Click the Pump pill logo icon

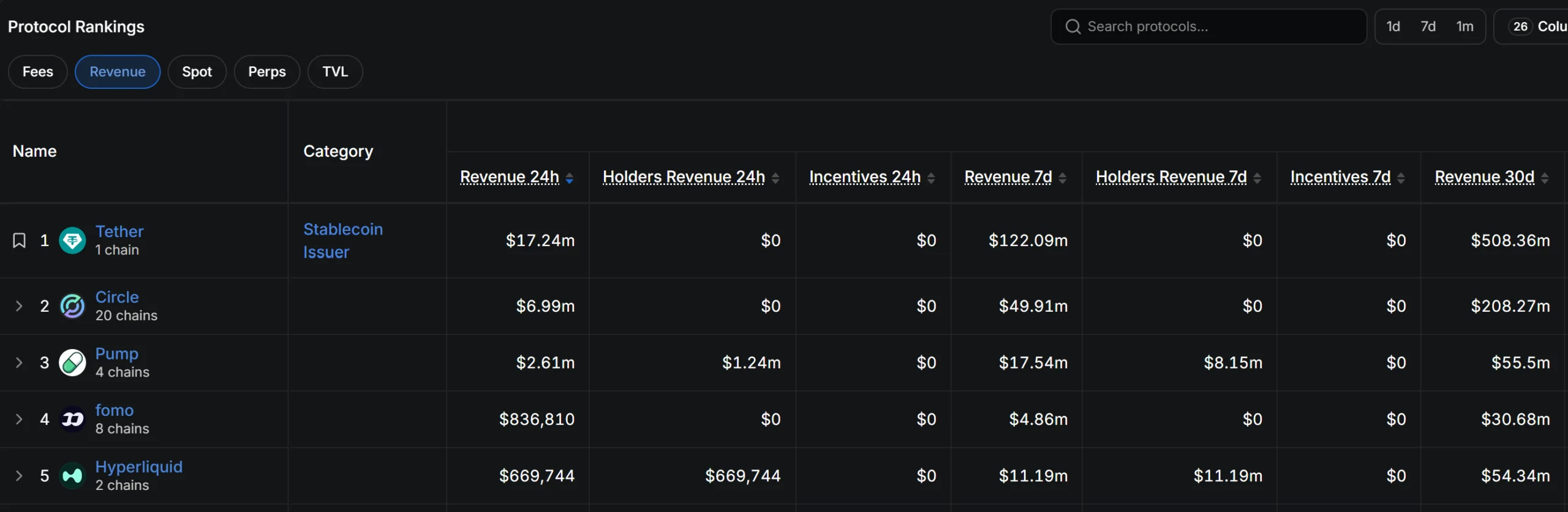72,363
